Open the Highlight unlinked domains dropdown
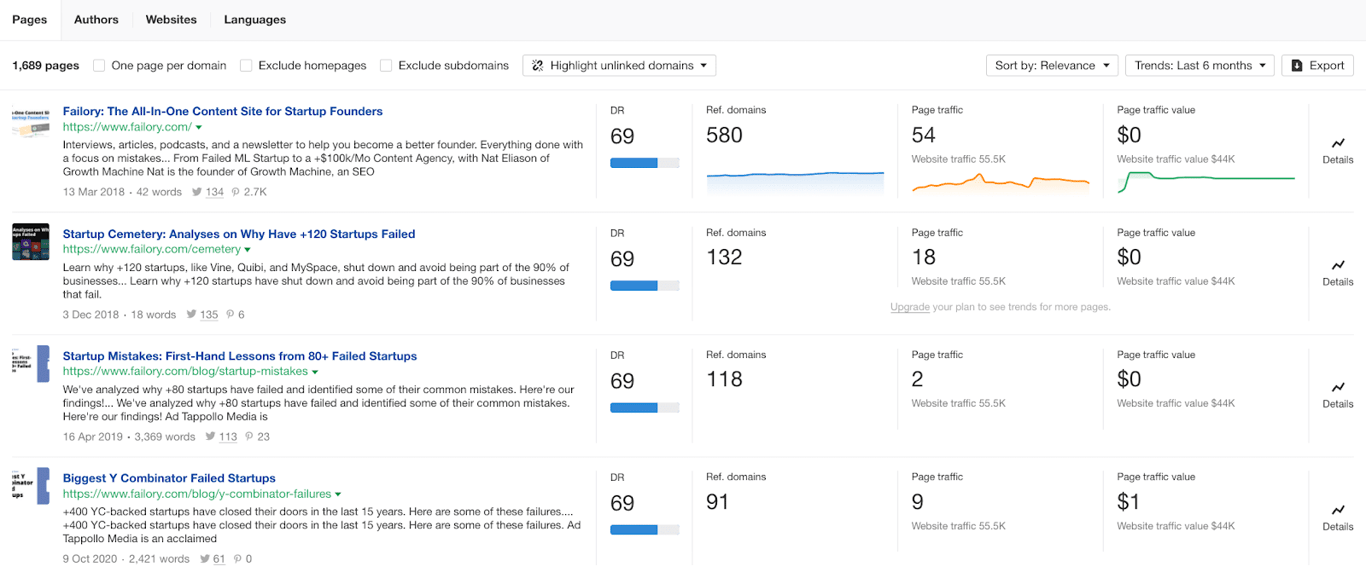Image resolution: width=1366 pixels, height=578 pixels. pos(619,66)
